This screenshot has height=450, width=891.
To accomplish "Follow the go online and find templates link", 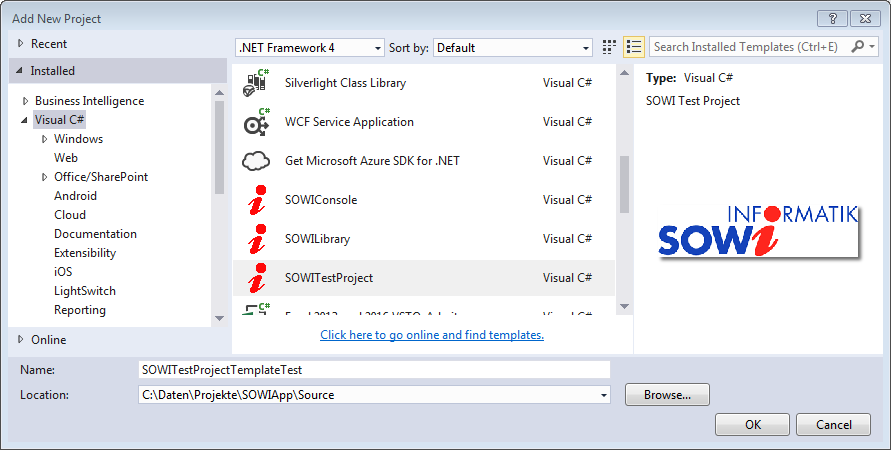I will (x=432, y=335).
